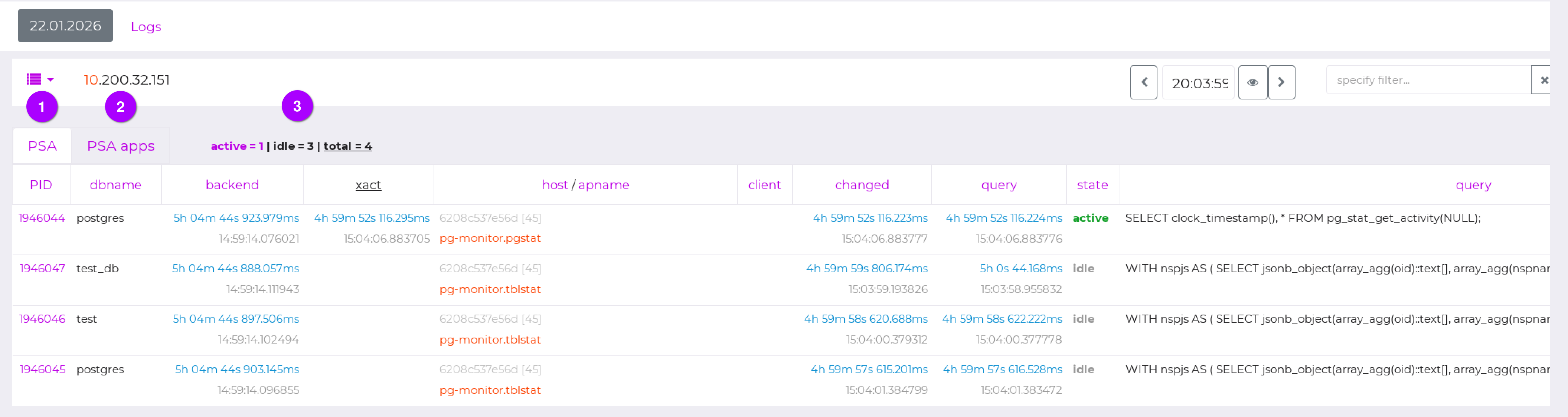This screenshot has width=1568, height=417.
Task: Sort by xact column header
Action: coord(367,185)
